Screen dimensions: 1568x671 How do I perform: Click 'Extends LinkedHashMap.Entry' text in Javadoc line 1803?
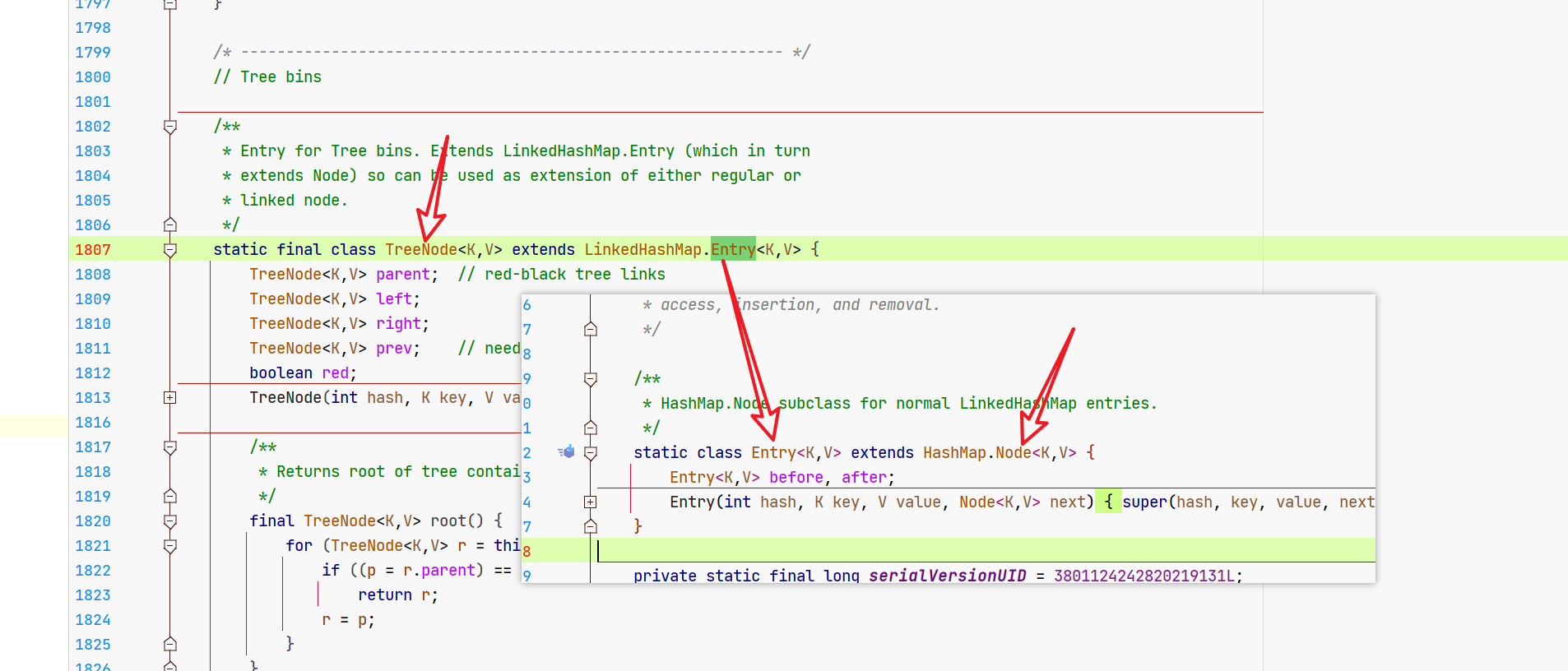552,150
